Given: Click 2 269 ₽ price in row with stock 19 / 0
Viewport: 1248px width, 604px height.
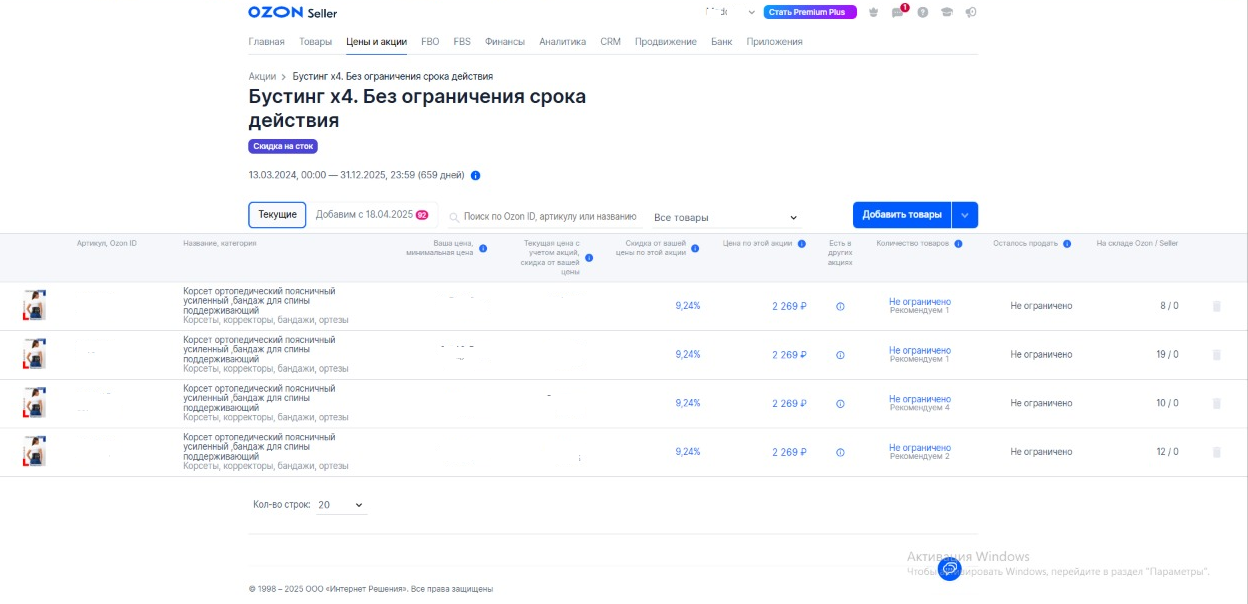Looking at the screenshot, I should [789, 355].
